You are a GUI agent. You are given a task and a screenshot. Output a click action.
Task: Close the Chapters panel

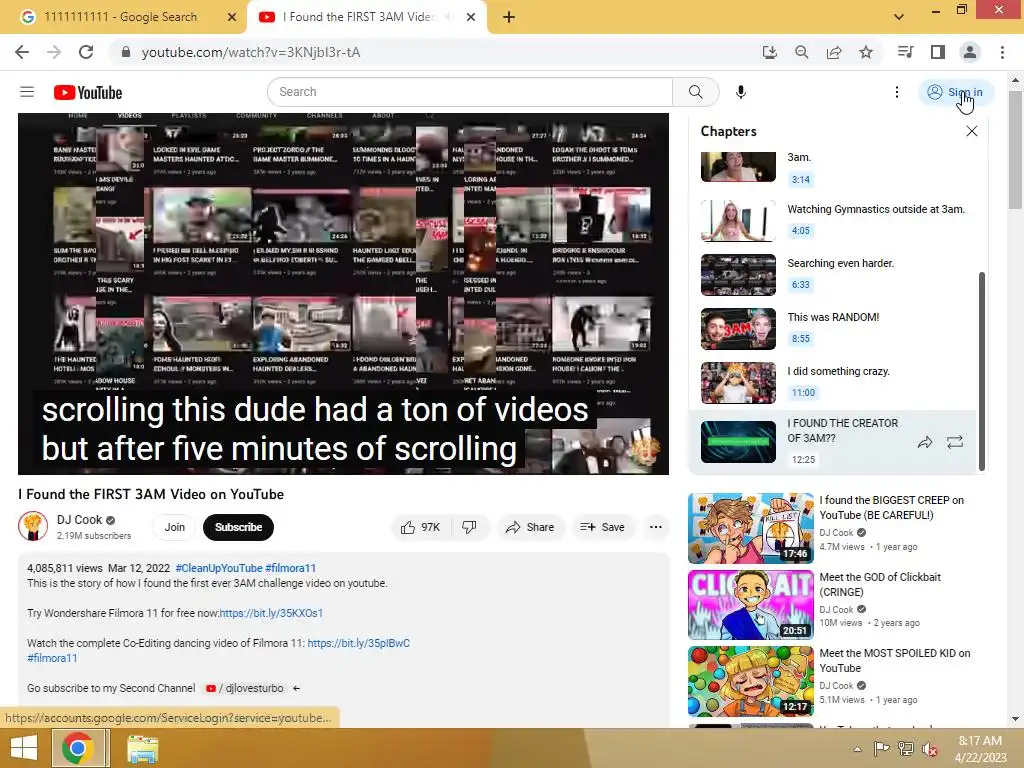(x=972, y=131)
